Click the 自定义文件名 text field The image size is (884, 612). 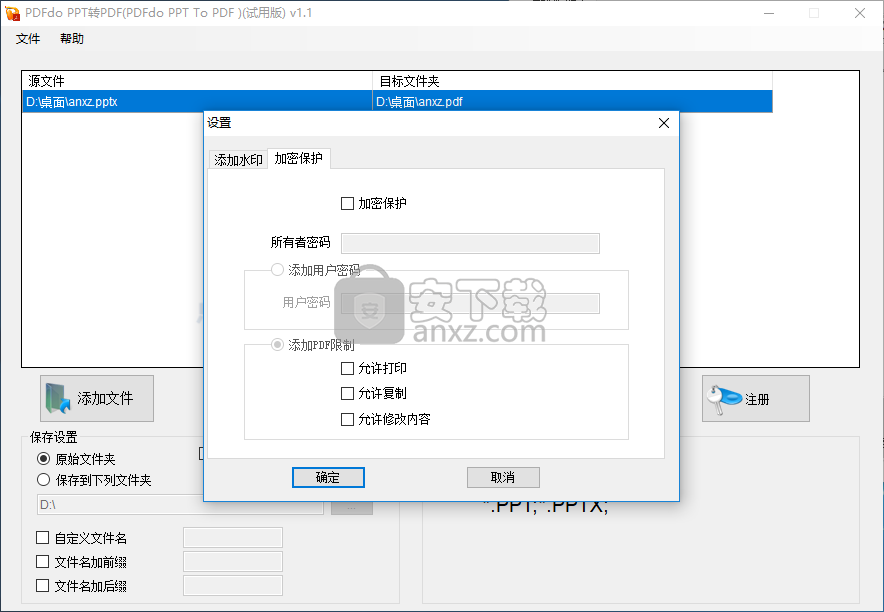coord(233,538)
